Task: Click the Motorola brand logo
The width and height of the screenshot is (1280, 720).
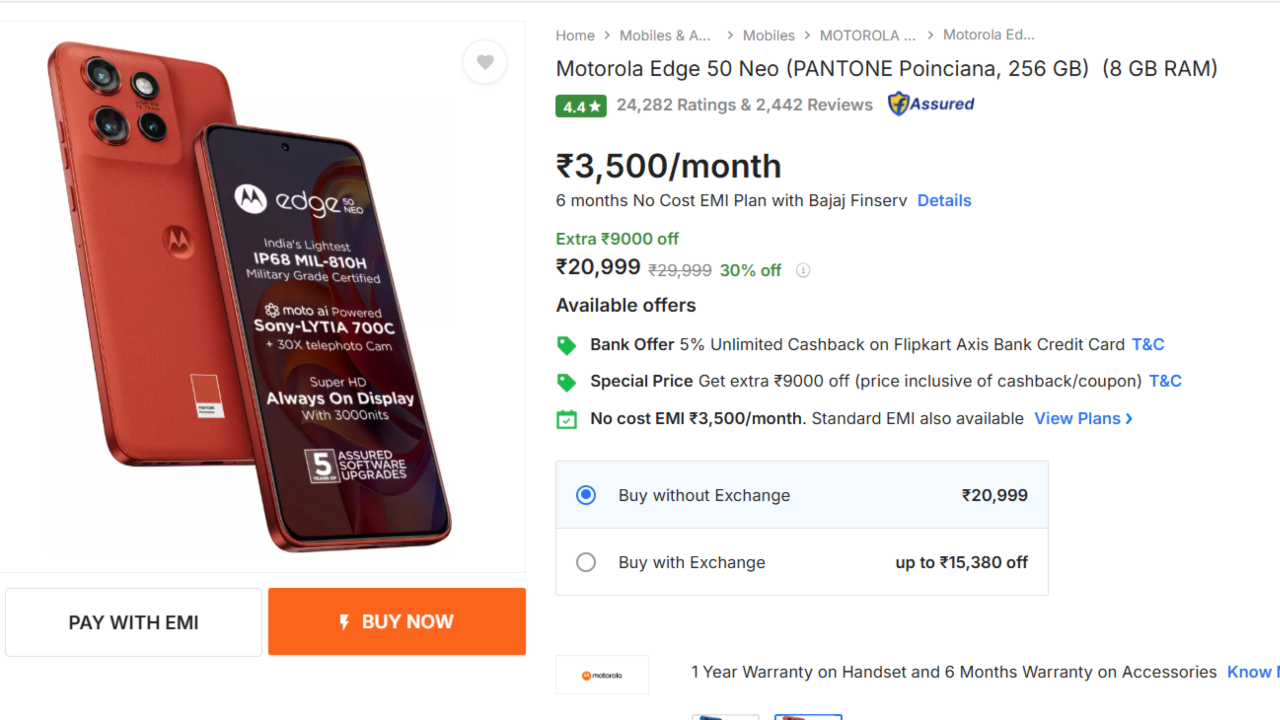Action: (x=602, y=675)
